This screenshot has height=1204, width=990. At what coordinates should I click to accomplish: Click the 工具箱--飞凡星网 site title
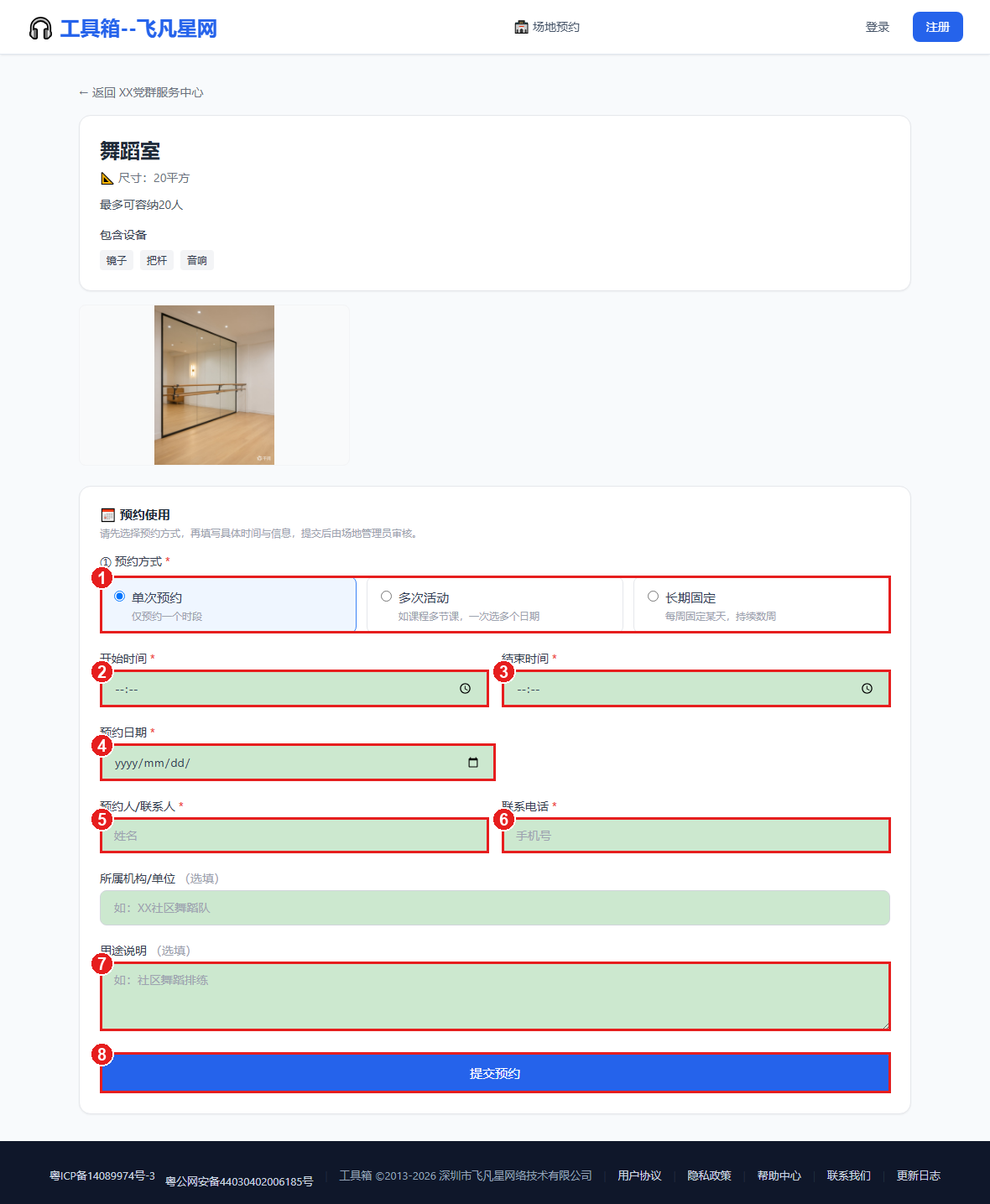[138, 29]
